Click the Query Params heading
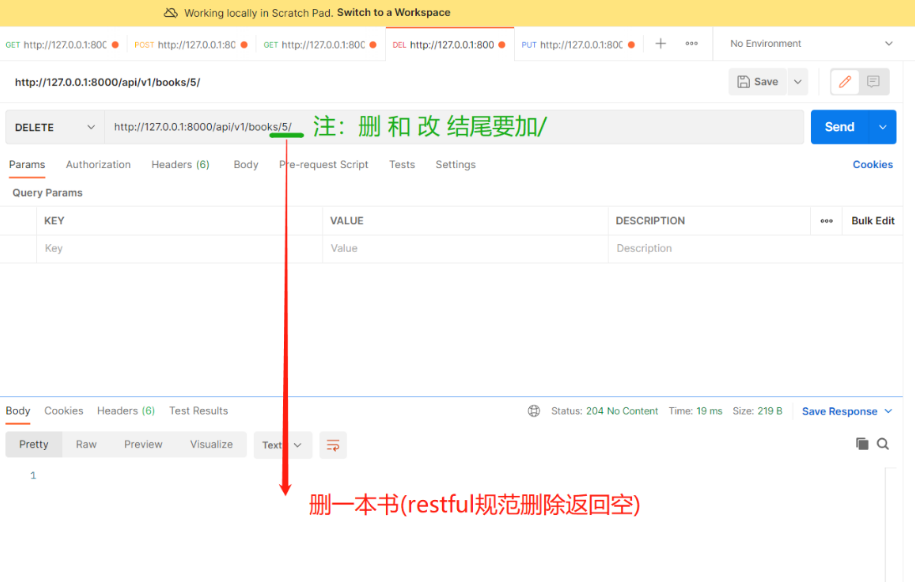The height and width of the screenshot is (582, 915). click(48, 193)
